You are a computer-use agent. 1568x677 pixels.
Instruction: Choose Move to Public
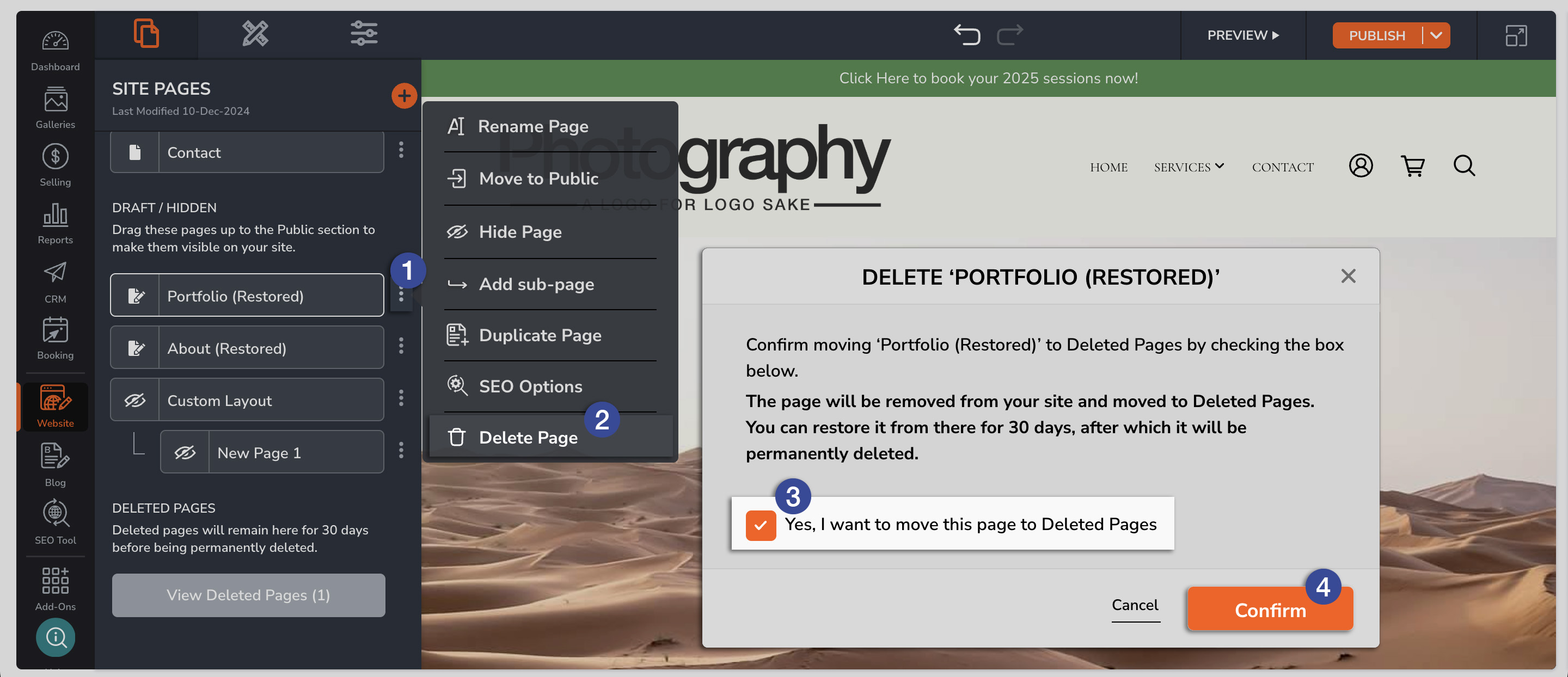click(x=550, y=178)
